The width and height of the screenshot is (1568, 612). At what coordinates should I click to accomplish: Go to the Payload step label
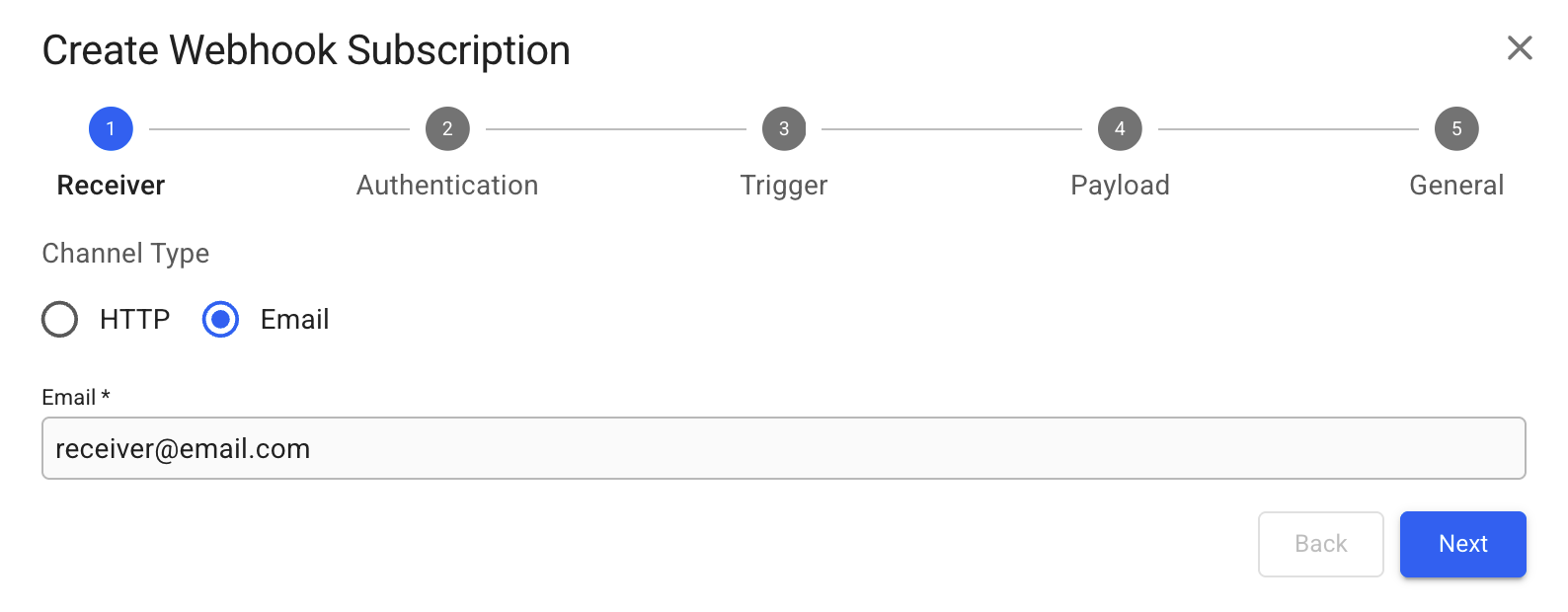pos(1120,186)
